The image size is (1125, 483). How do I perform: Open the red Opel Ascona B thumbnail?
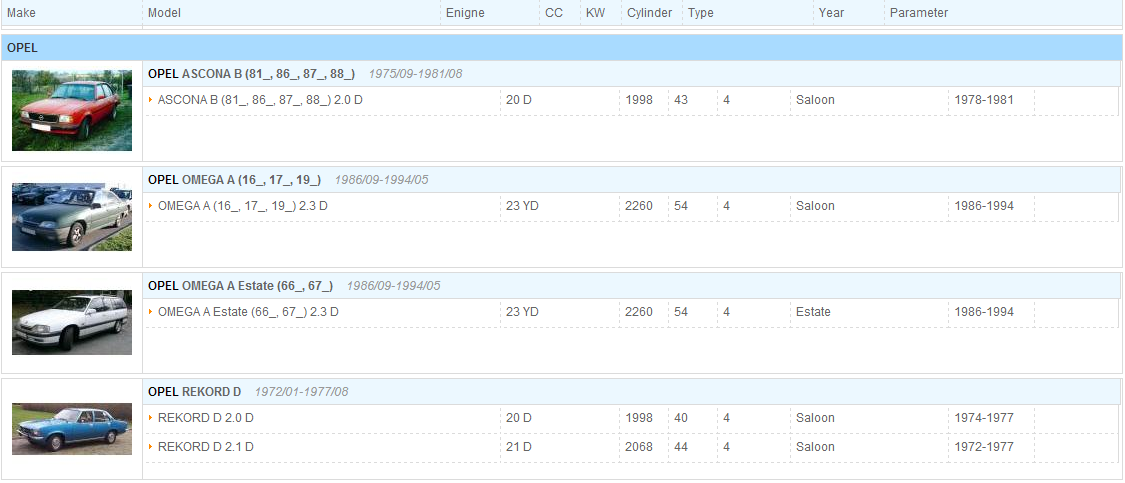point(72,110)
